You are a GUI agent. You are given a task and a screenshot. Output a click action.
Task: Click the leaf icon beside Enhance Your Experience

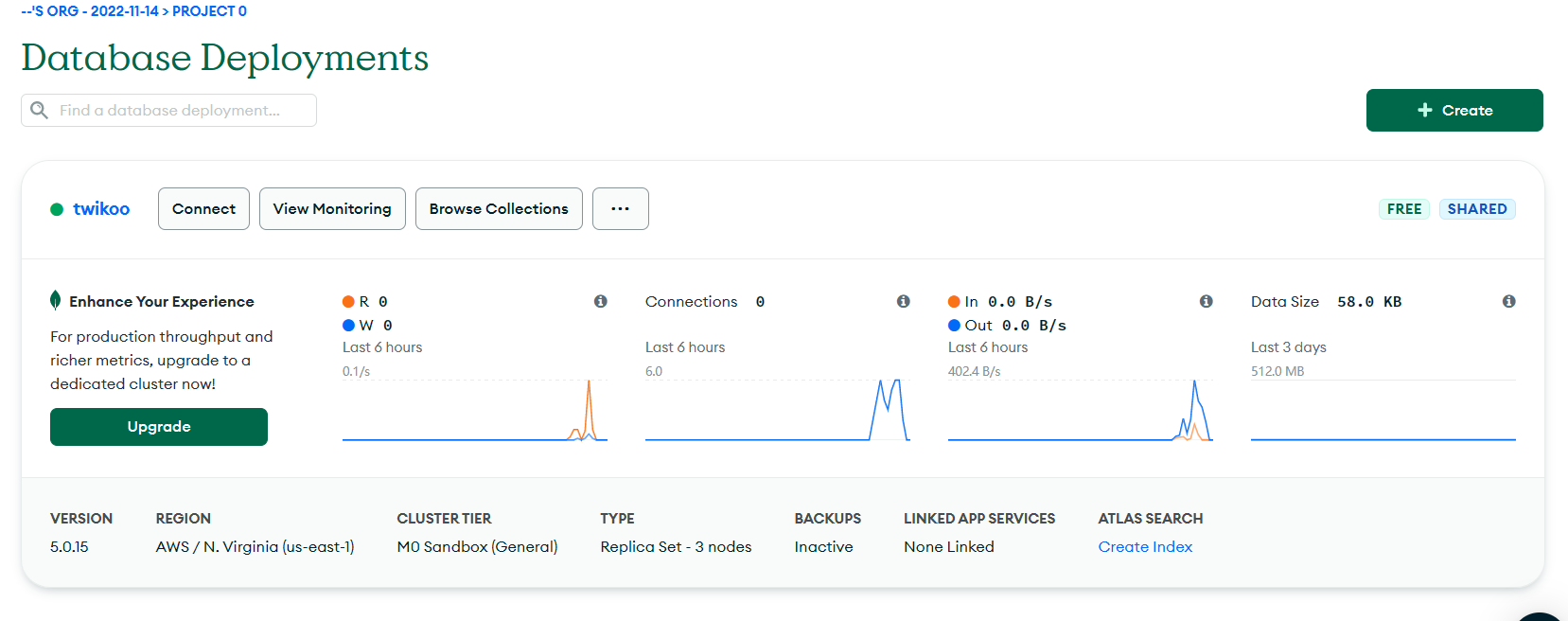55,300
